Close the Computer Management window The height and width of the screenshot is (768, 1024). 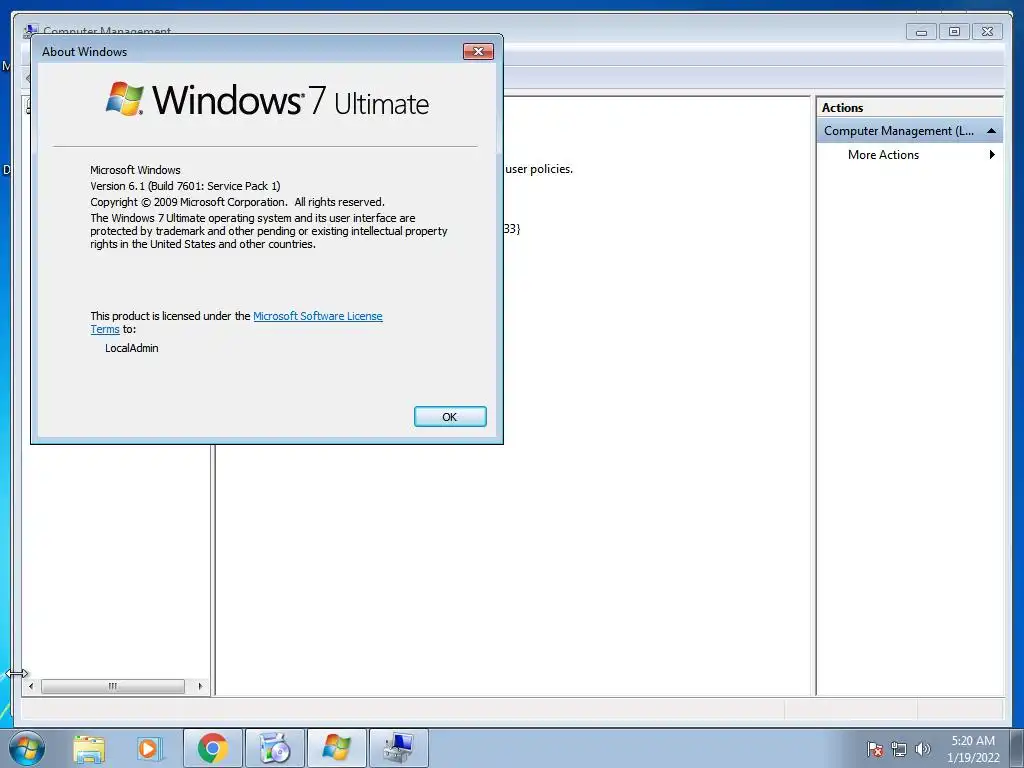[987, 31]
